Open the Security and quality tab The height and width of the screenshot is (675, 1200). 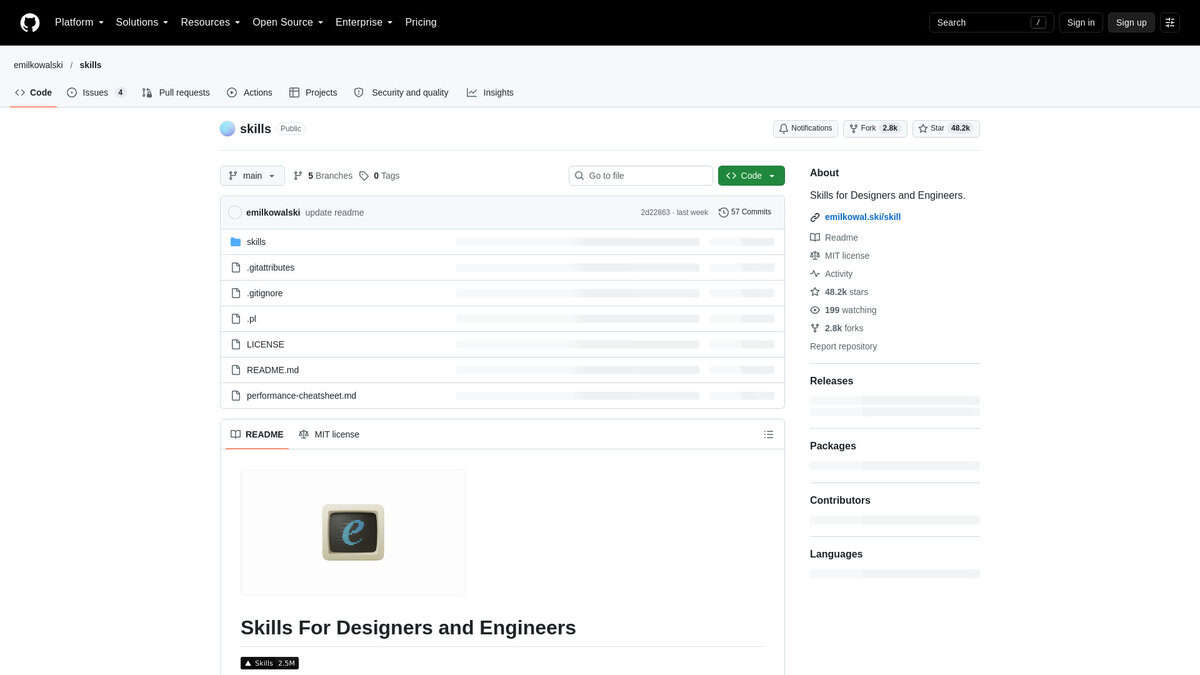point(401,92)
